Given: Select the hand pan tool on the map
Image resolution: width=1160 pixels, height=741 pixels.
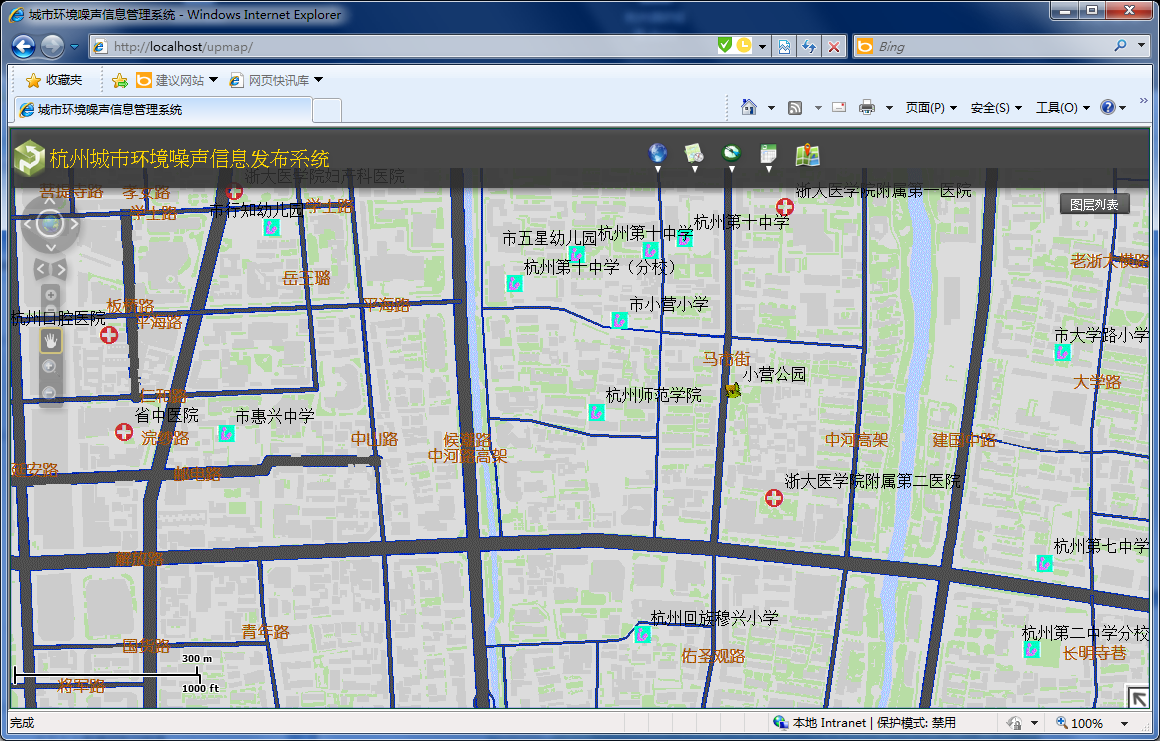Looking at the screenshot, I should coord(50,340).
